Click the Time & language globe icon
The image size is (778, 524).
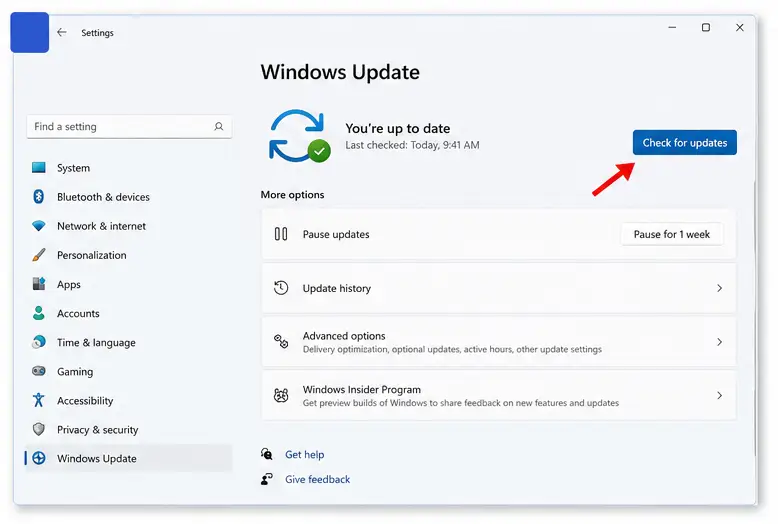[x=39, y=342]
